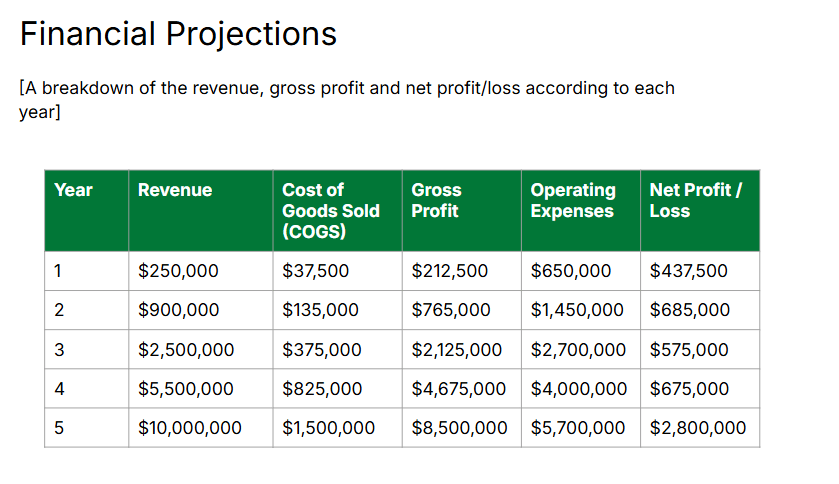Click the $37,500 COGS cell
The height and width of the screenshot is (484, 839).
click(x=316, y=270)
